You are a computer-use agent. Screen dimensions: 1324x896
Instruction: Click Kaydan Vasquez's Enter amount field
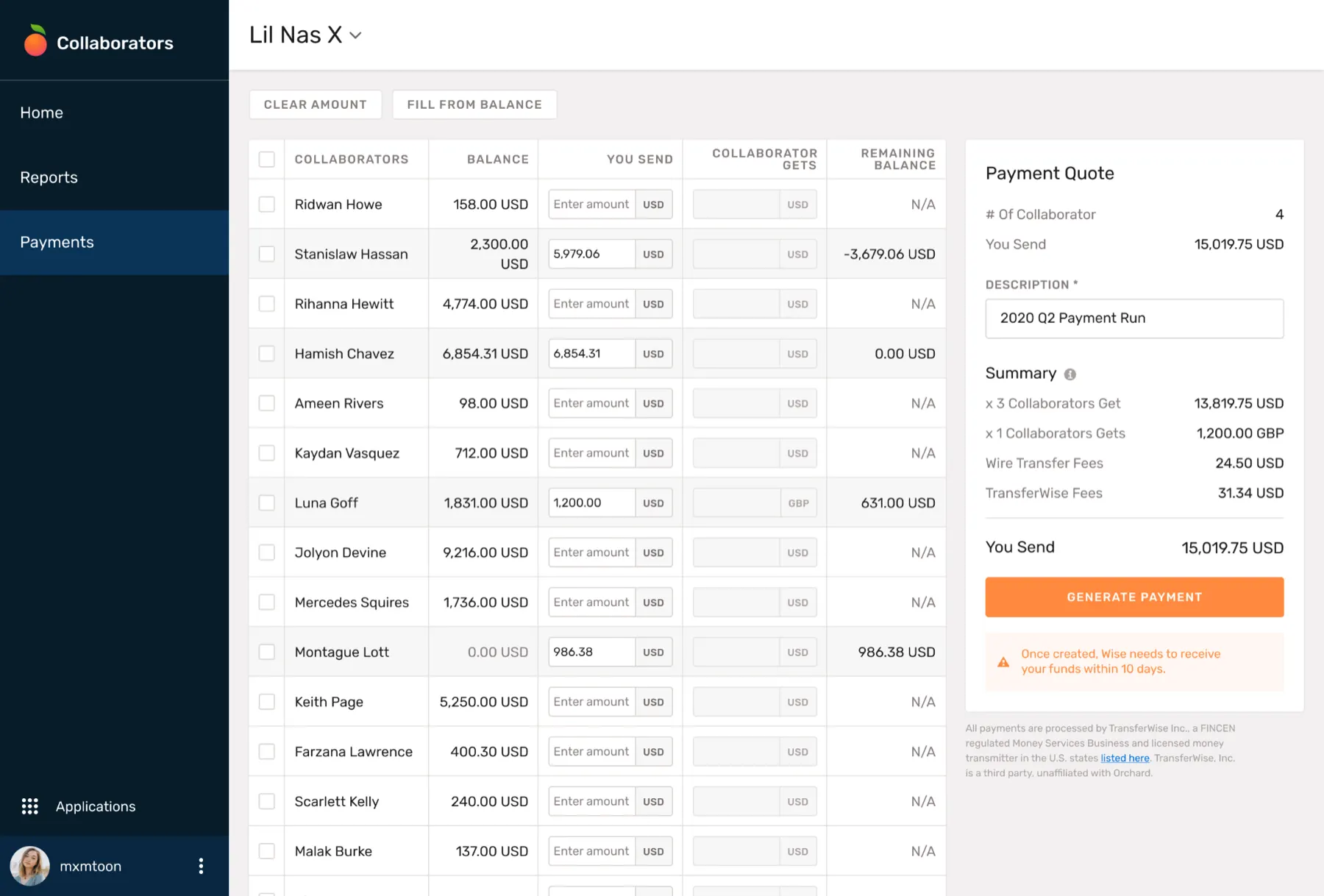tap(591, 453)
